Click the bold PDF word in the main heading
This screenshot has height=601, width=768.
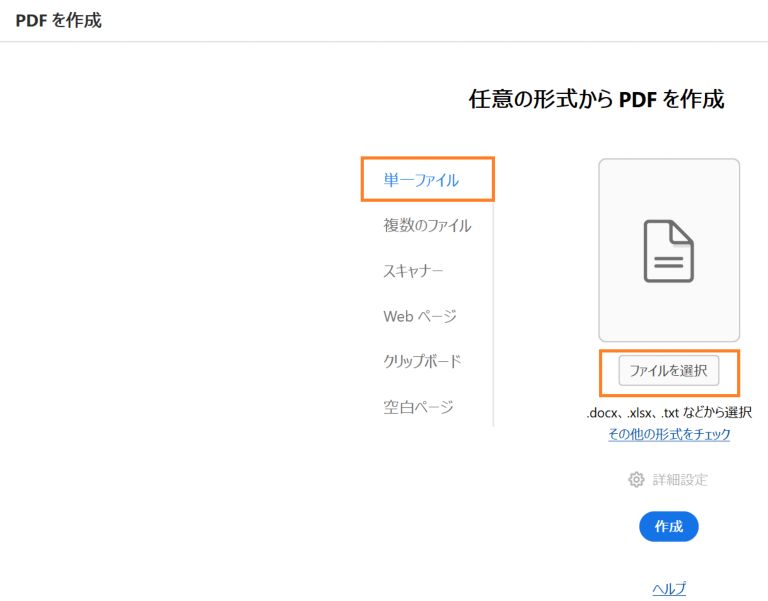pos(638,100)
